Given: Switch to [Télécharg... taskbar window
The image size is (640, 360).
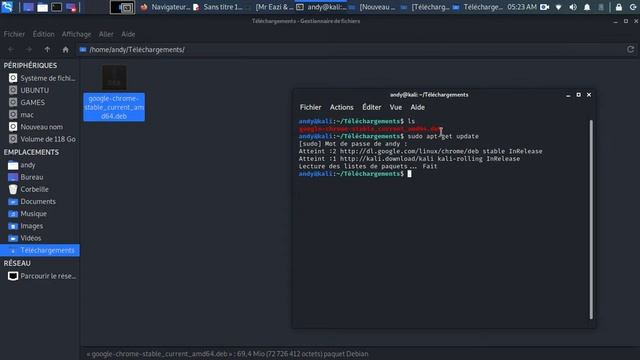Looking at the screenshot, I should (x=426, y=7).
